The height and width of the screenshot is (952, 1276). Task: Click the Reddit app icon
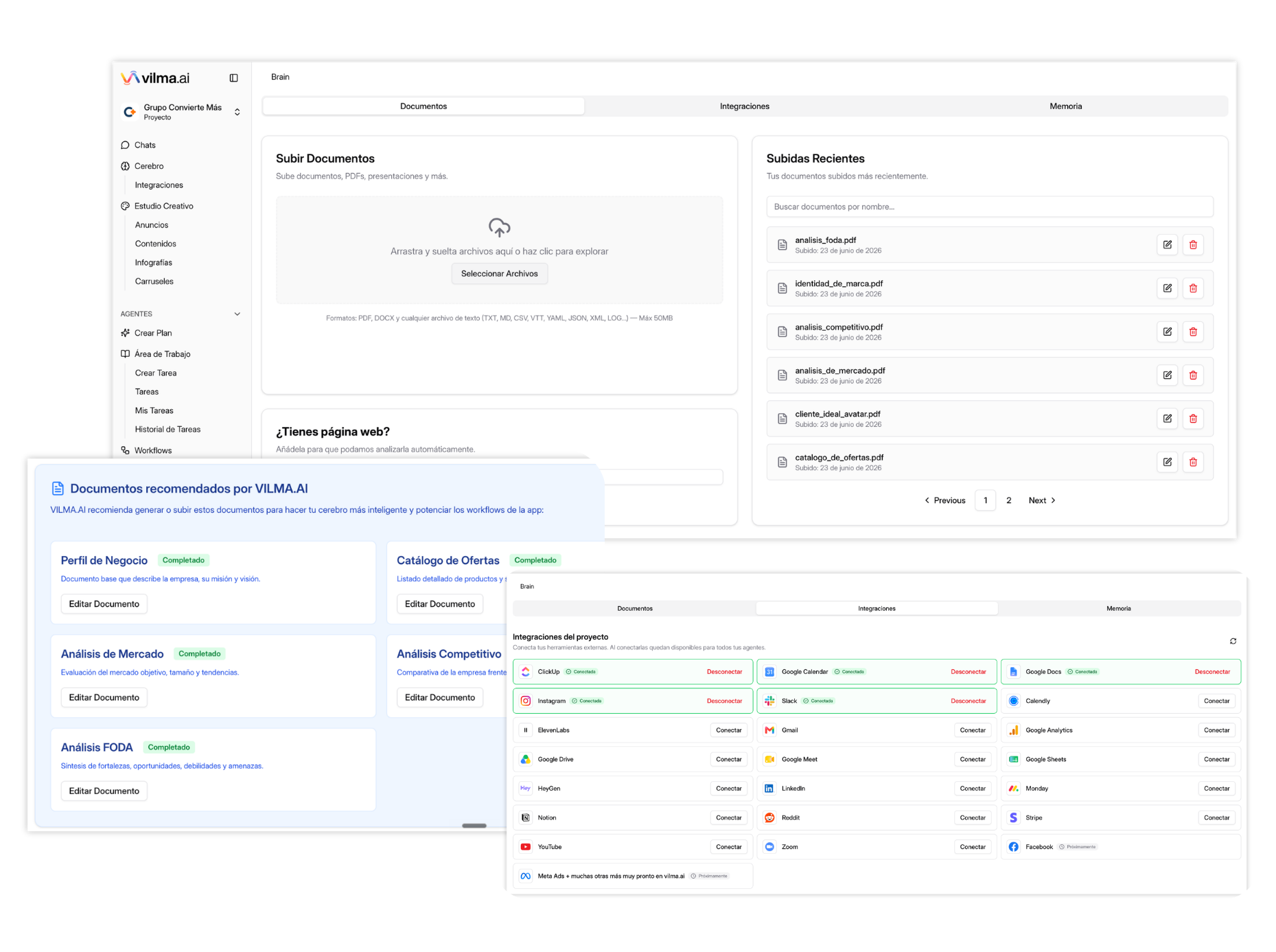(769, 818)
